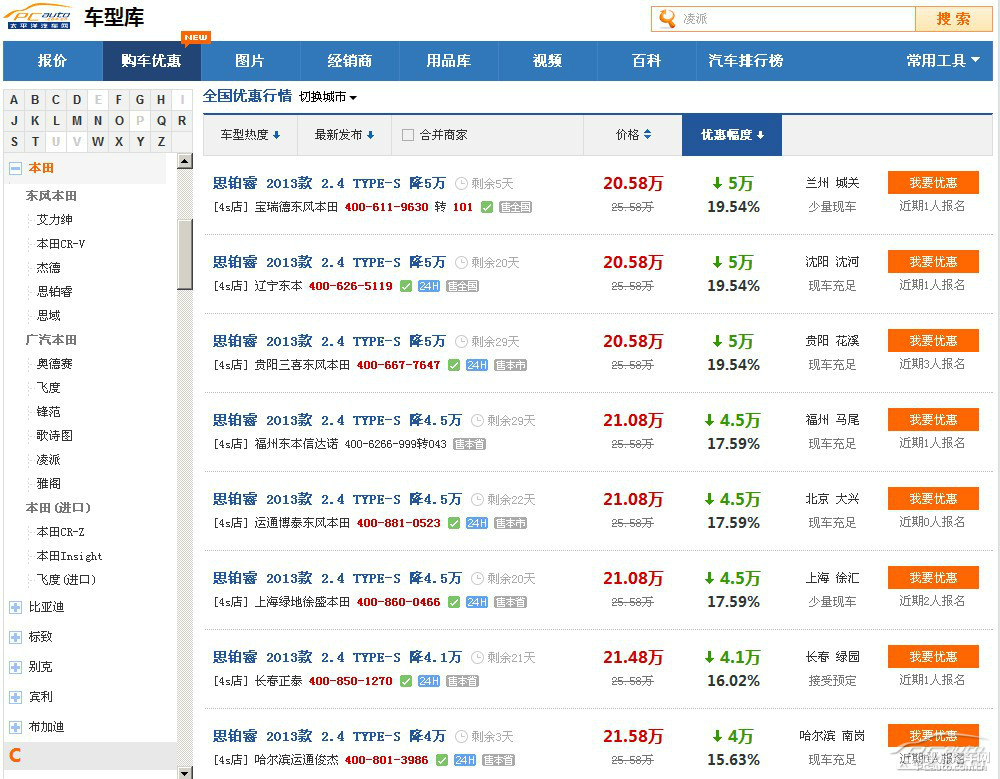Click 我要优惠 for the 兰州 城关 offer
Screen dimensions: 1000x779
(x=933, y=183)
